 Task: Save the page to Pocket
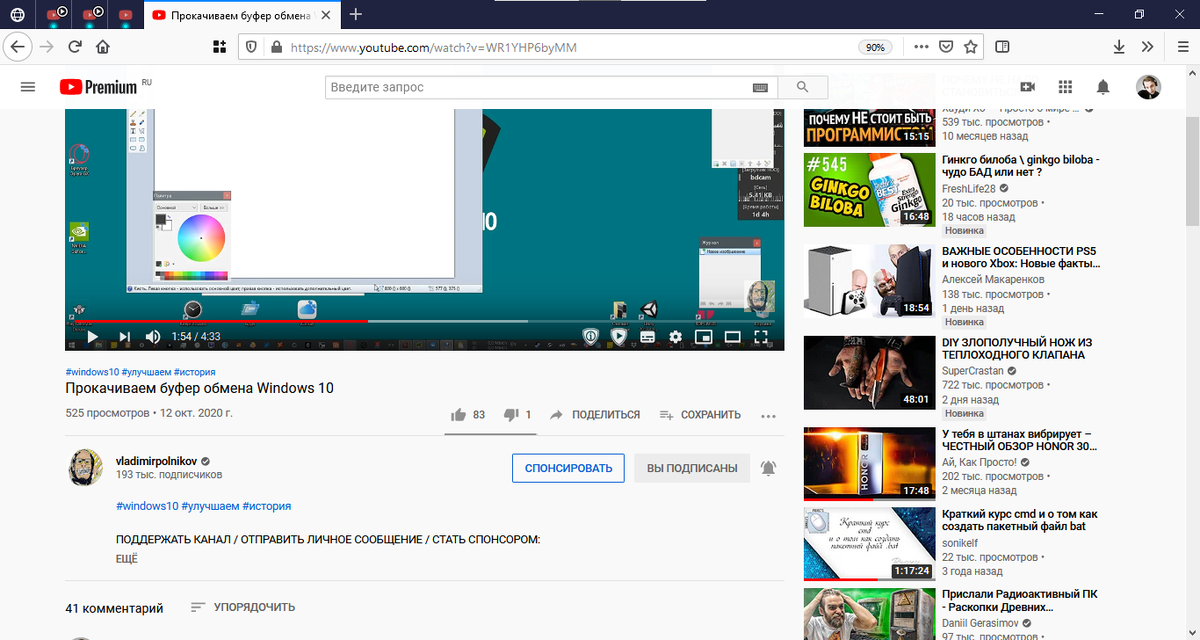945,47
